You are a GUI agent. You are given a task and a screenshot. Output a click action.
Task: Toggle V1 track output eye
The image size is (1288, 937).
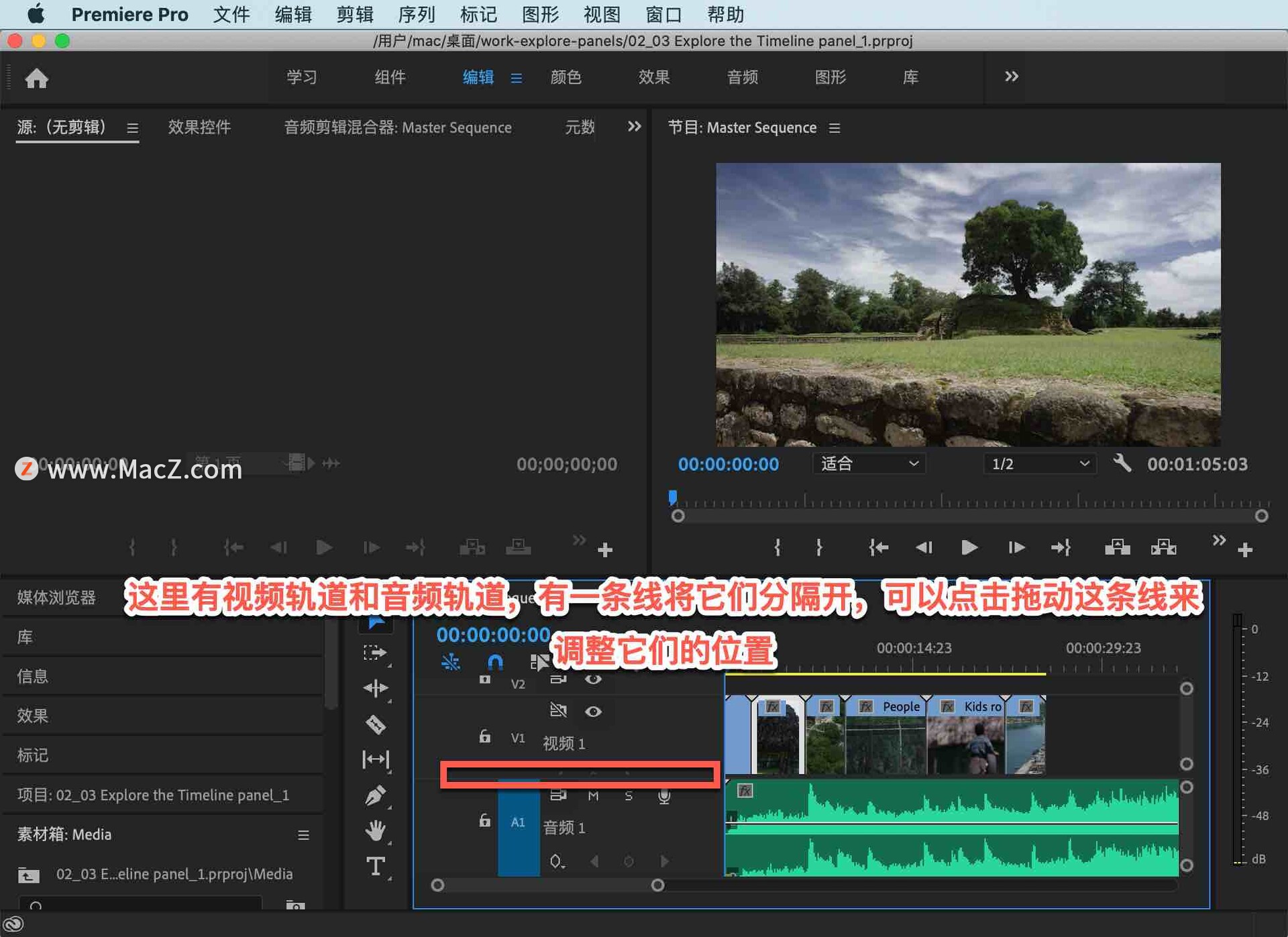[593, 712]
